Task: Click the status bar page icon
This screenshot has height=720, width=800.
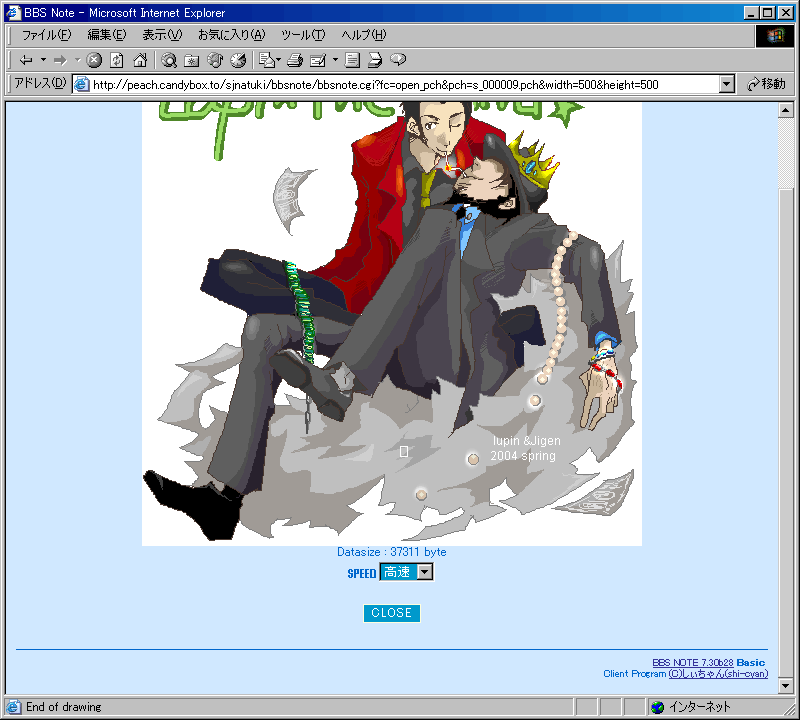Action: [x=13, y=707]
